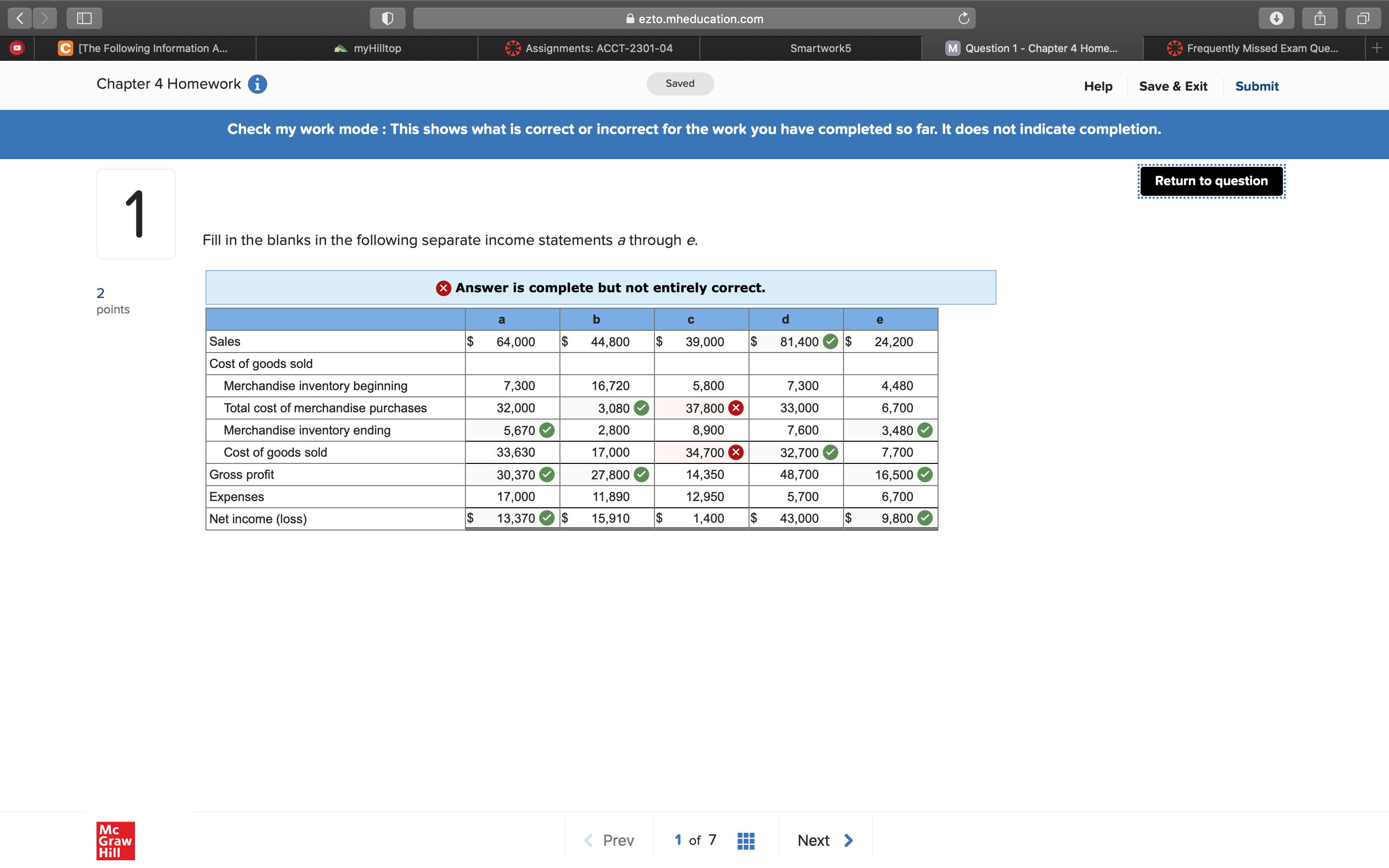Click Return to question button
The height and width of the screenshot is (868, 1389).
pos(1211,181)
